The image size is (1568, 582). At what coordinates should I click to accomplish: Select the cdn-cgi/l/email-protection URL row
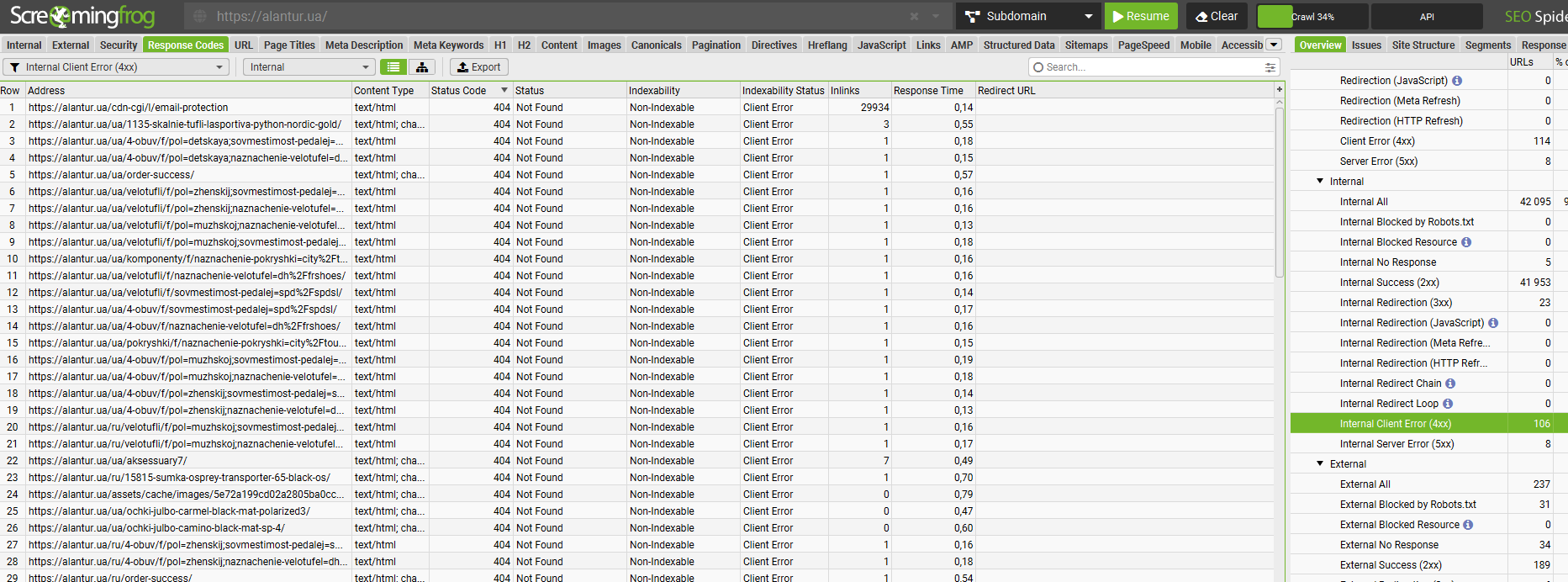tap(637, 108)
